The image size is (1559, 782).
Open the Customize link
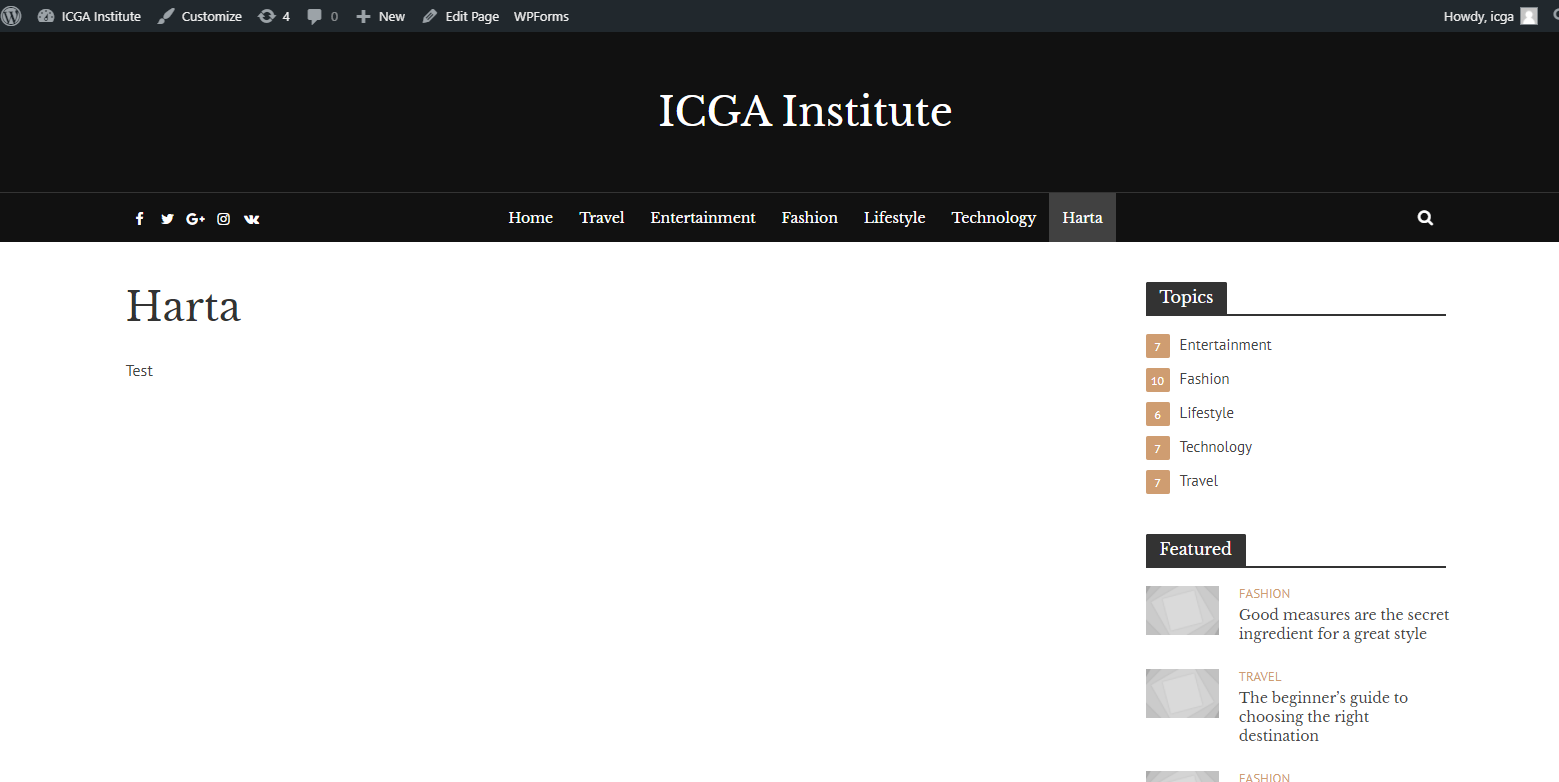pyautogui.click(x=200, y=16)
